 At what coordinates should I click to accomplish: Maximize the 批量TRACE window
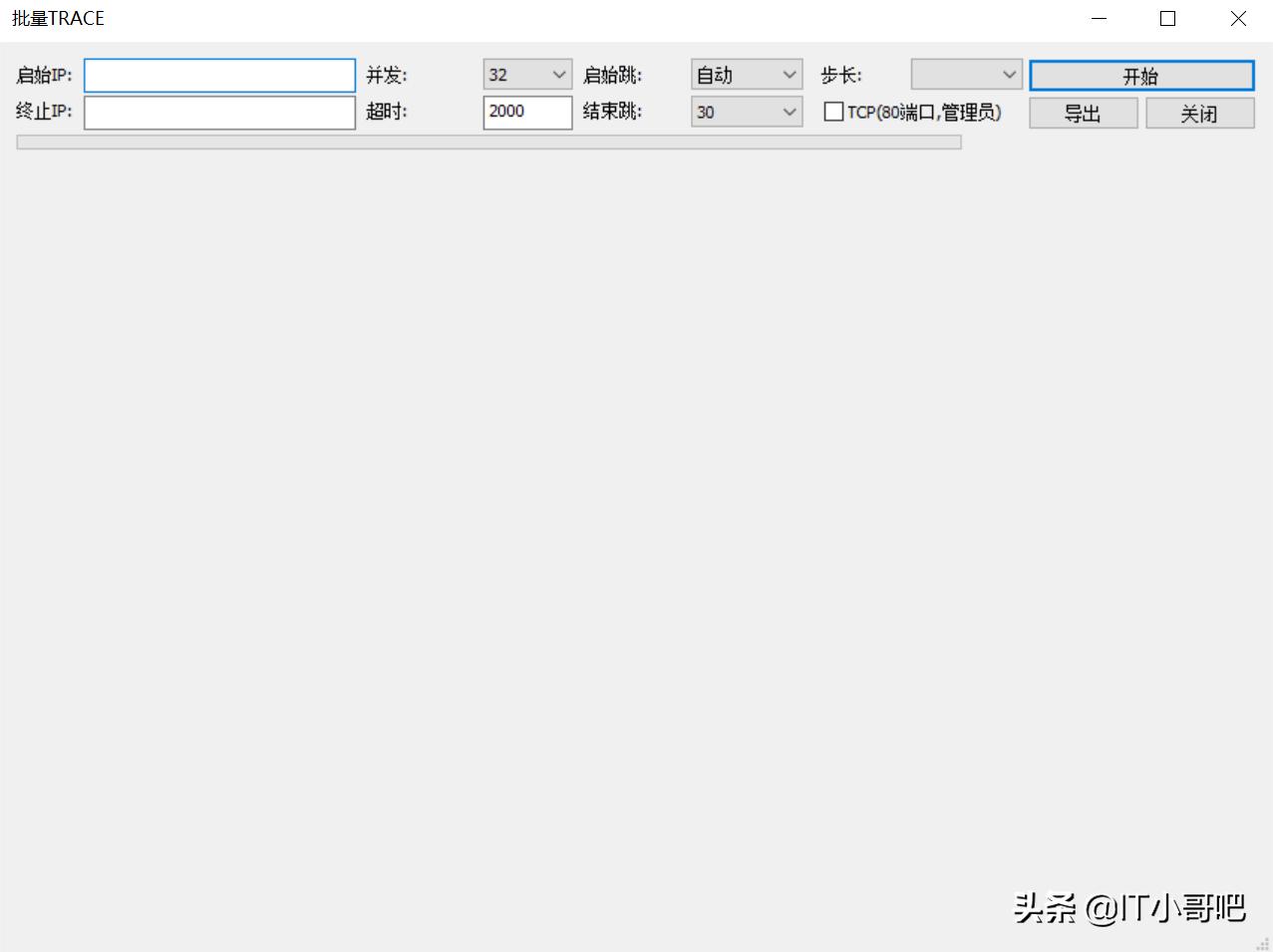[x=1167, y=18]
